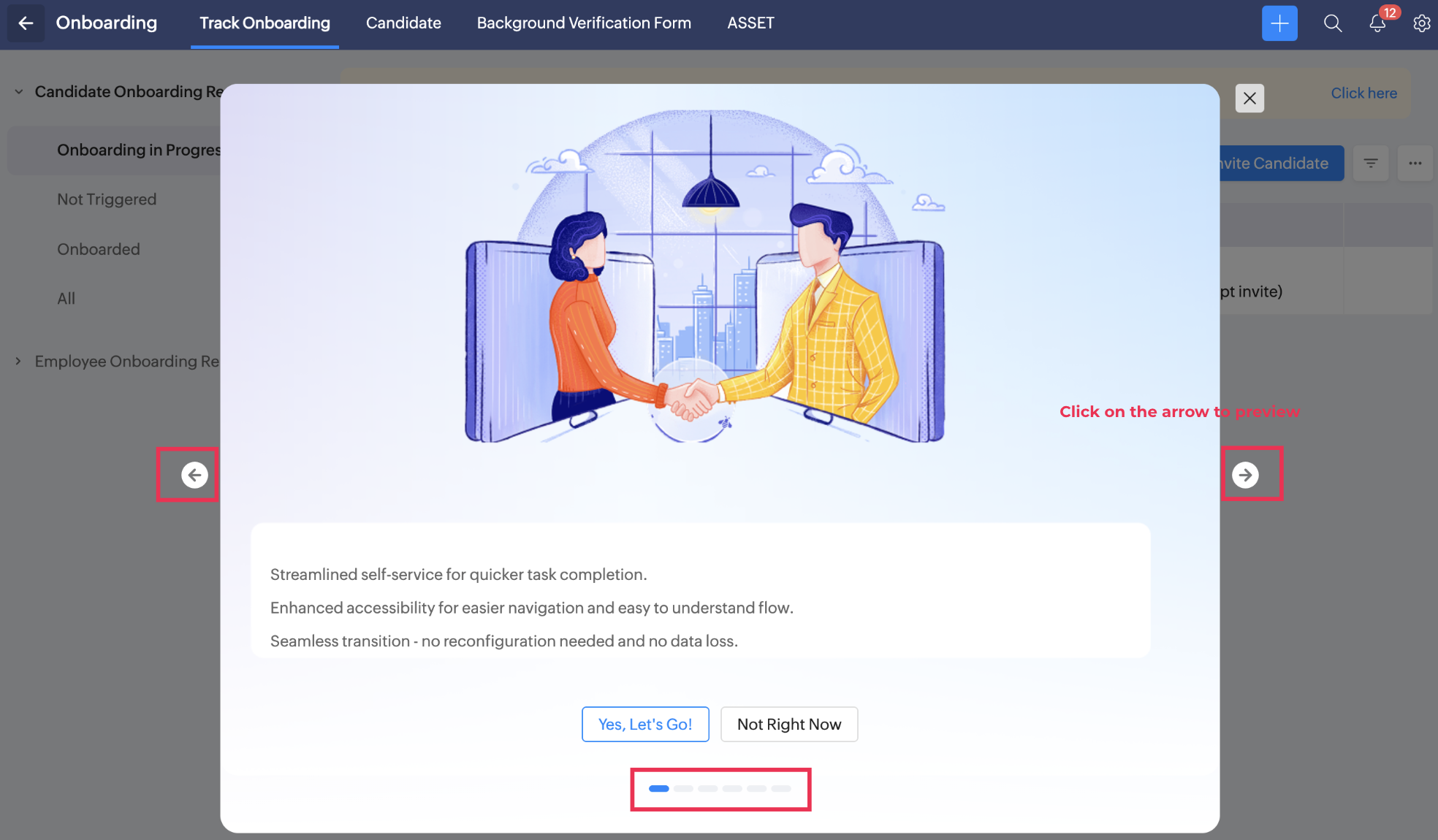The image size is (1438, 840).
Task: Choose the Not Right Now button
Action: (x=788, y=724)
